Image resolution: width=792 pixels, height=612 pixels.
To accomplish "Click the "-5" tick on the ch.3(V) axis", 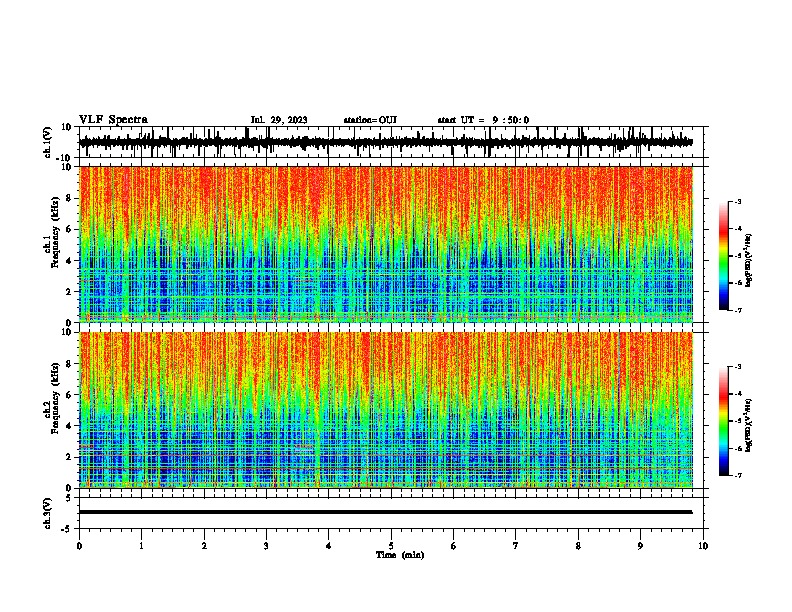I will click(68, 529).
